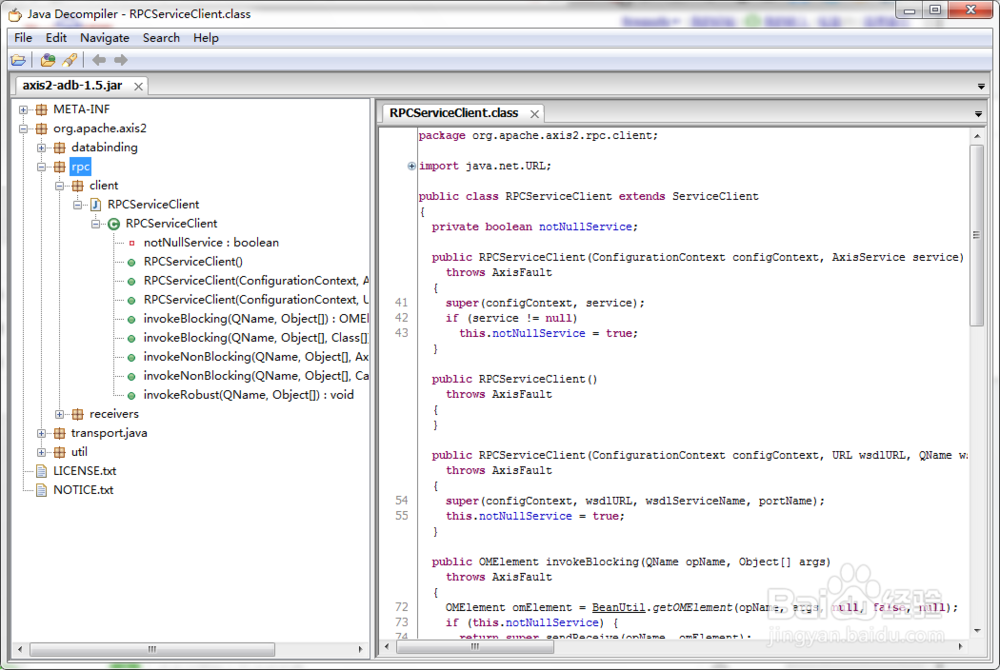Click the text "package org.apache.axis2.rpc.client;"
The image size is (1000, 670).
point(538,136)
